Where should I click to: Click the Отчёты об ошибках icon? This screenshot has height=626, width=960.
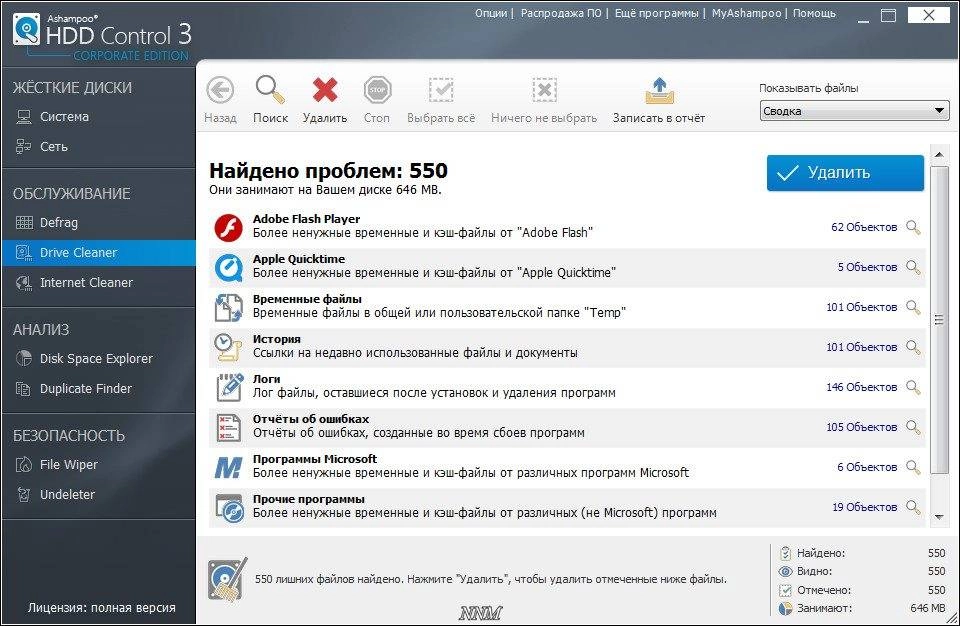tap(228, 428)
